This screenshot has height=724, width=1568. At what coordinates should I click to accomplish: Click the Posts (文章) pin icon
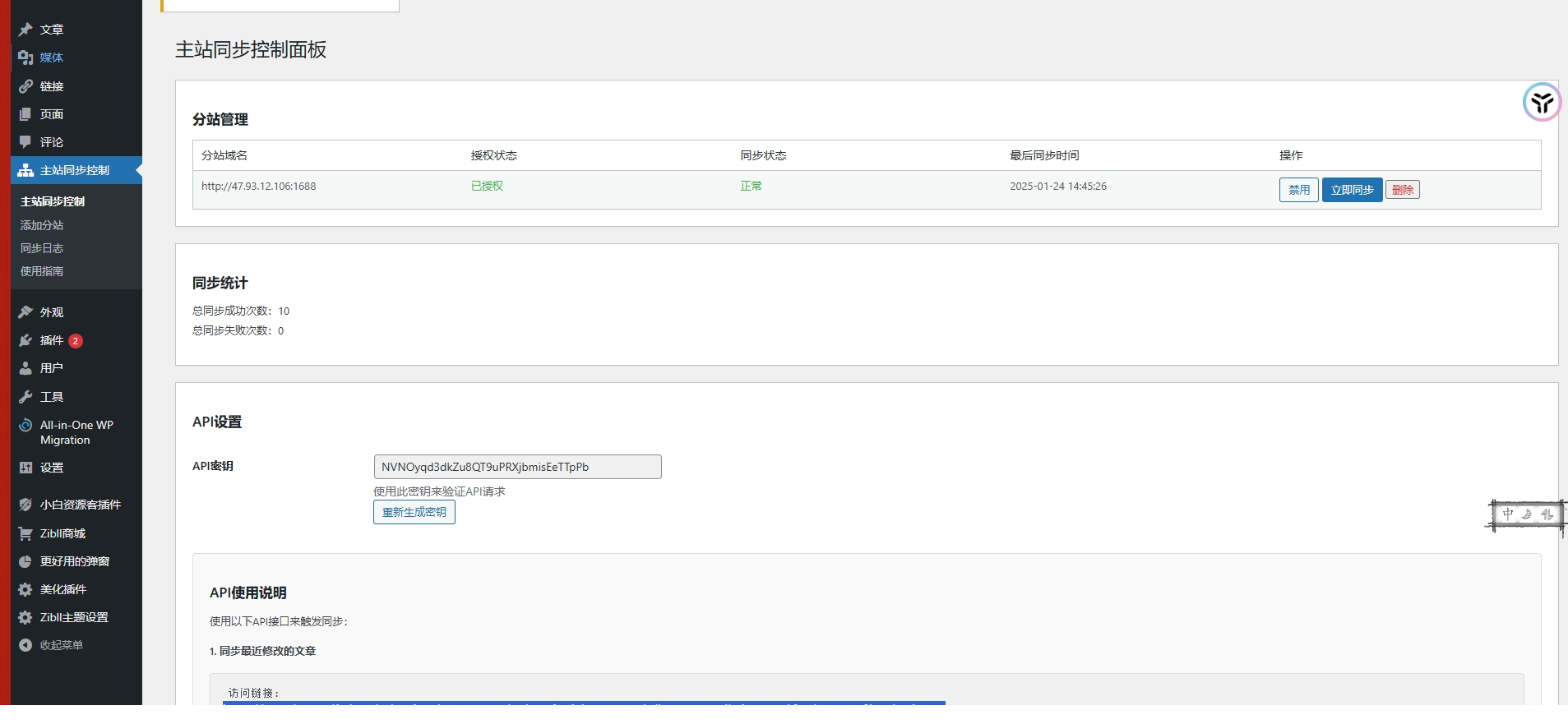pos(25,30)
